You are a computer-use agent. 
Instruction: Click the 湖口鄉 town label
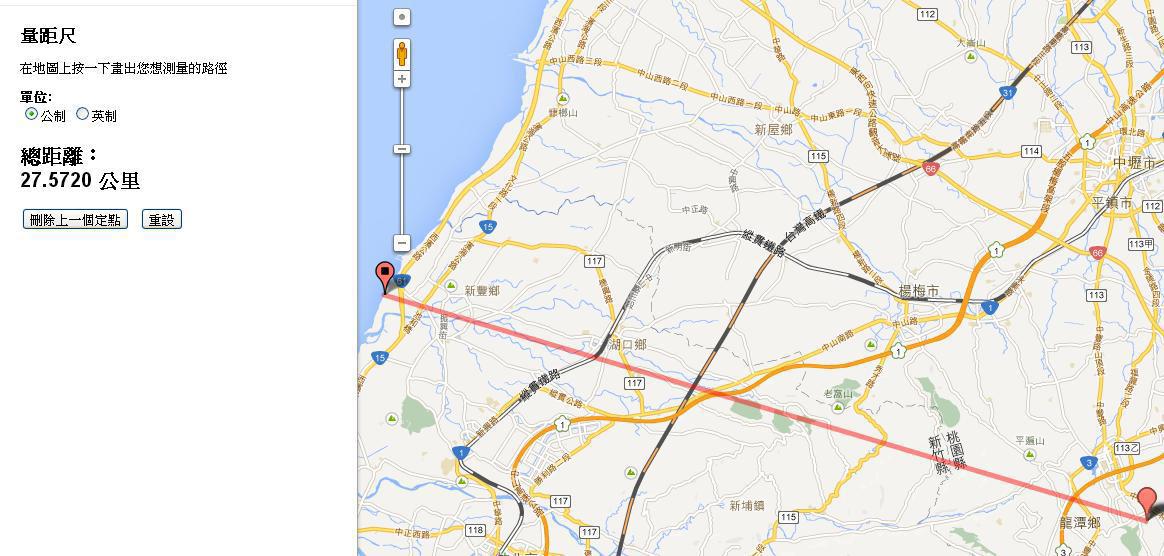627,344
